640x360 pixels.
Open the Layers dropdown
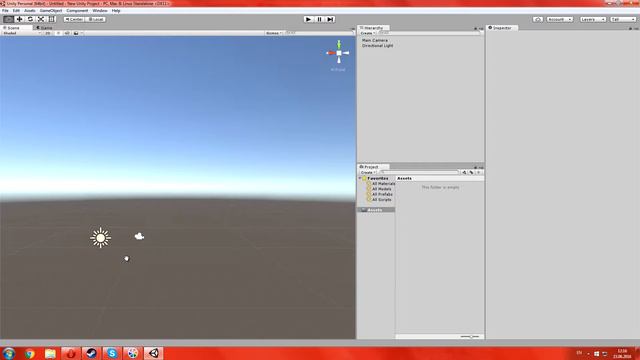pyautogui.click(x=593, y=19)
